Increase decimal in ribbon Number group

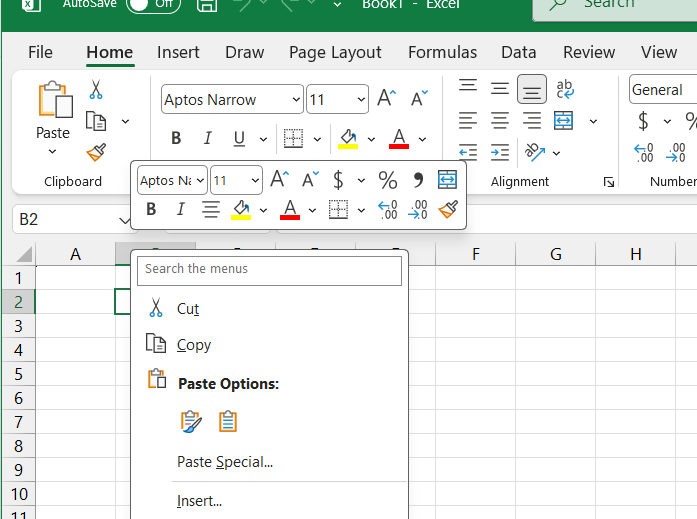coord(643,153)
